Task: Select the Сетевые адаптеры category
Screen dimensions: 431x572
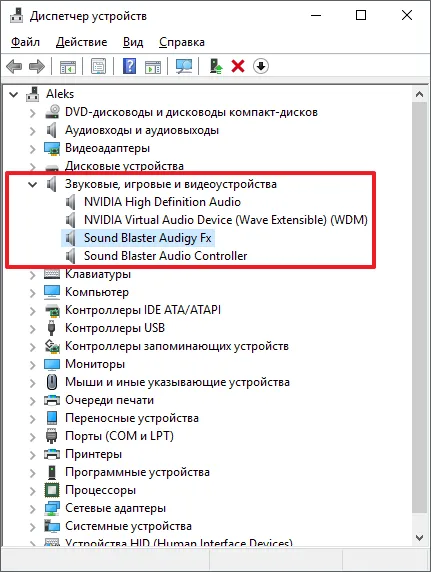Action: (115, 508)
